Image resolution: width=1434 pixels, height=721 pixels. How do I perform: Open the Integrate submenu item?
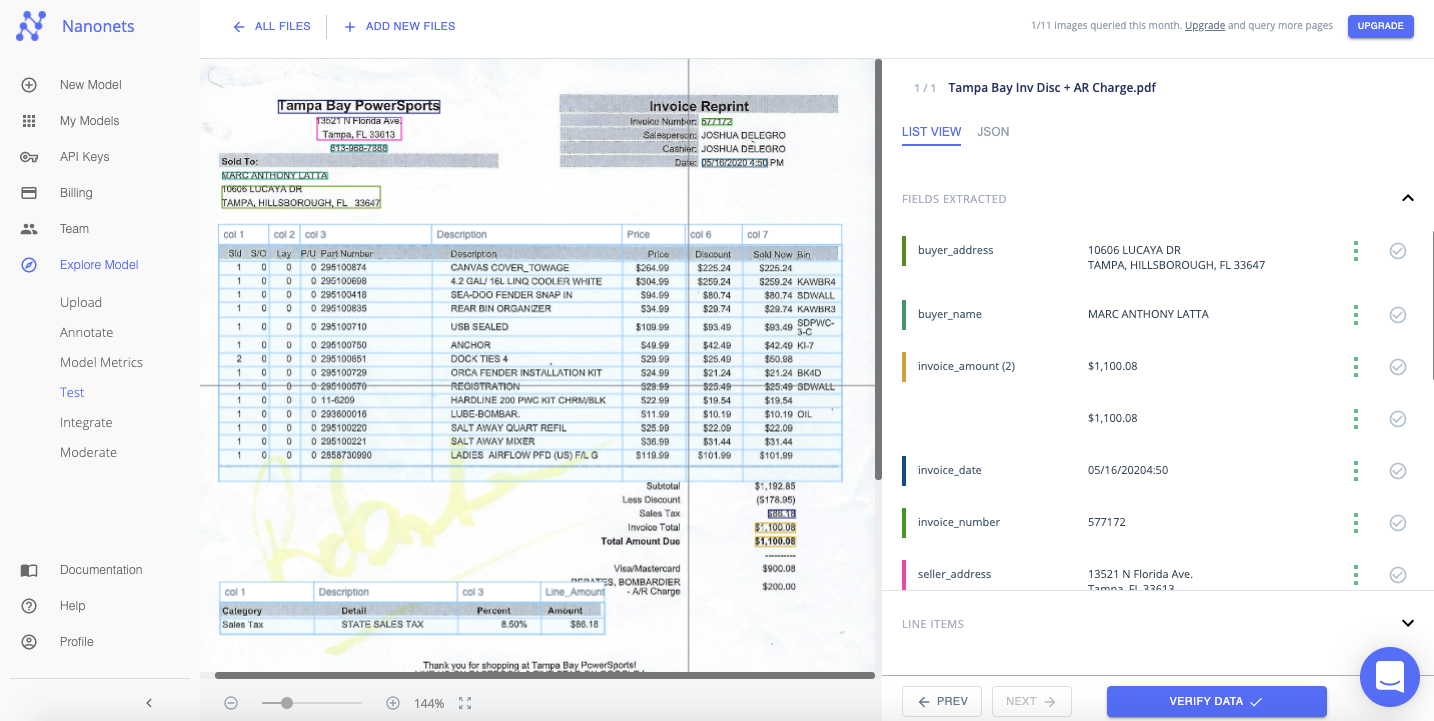pos(86,423)
